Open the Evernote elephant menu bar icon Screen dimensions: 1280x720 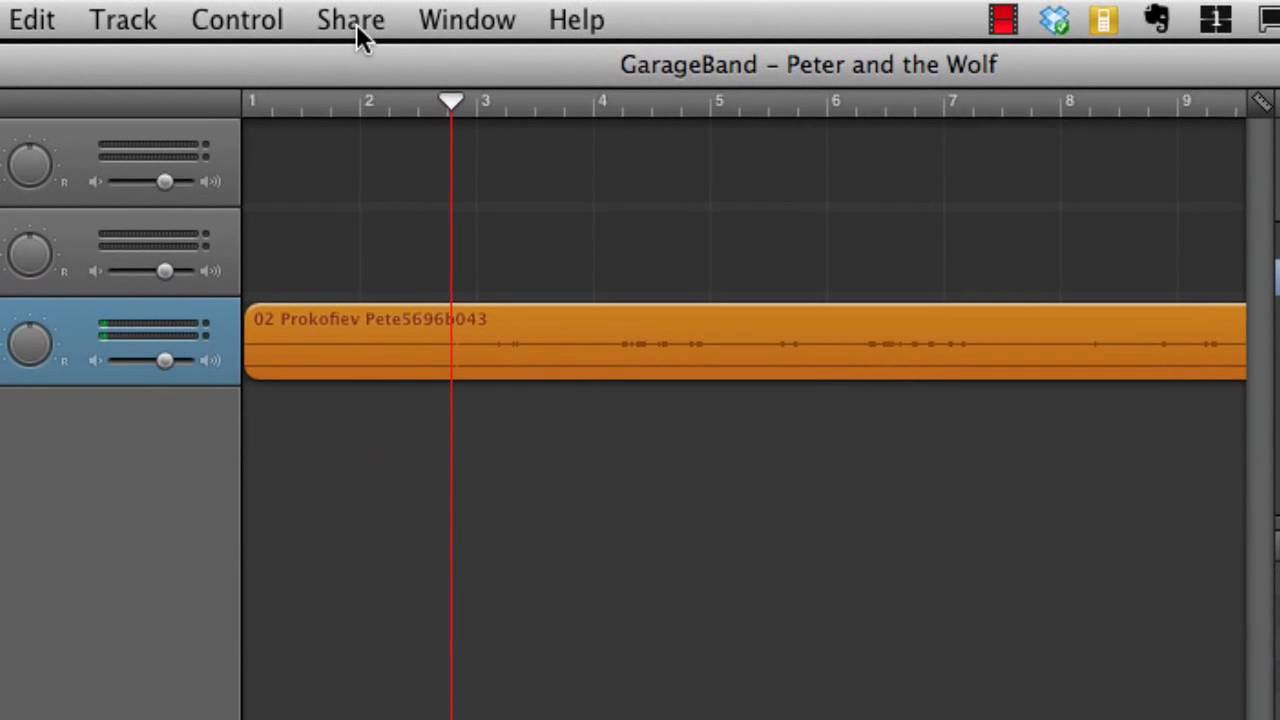1157,19
